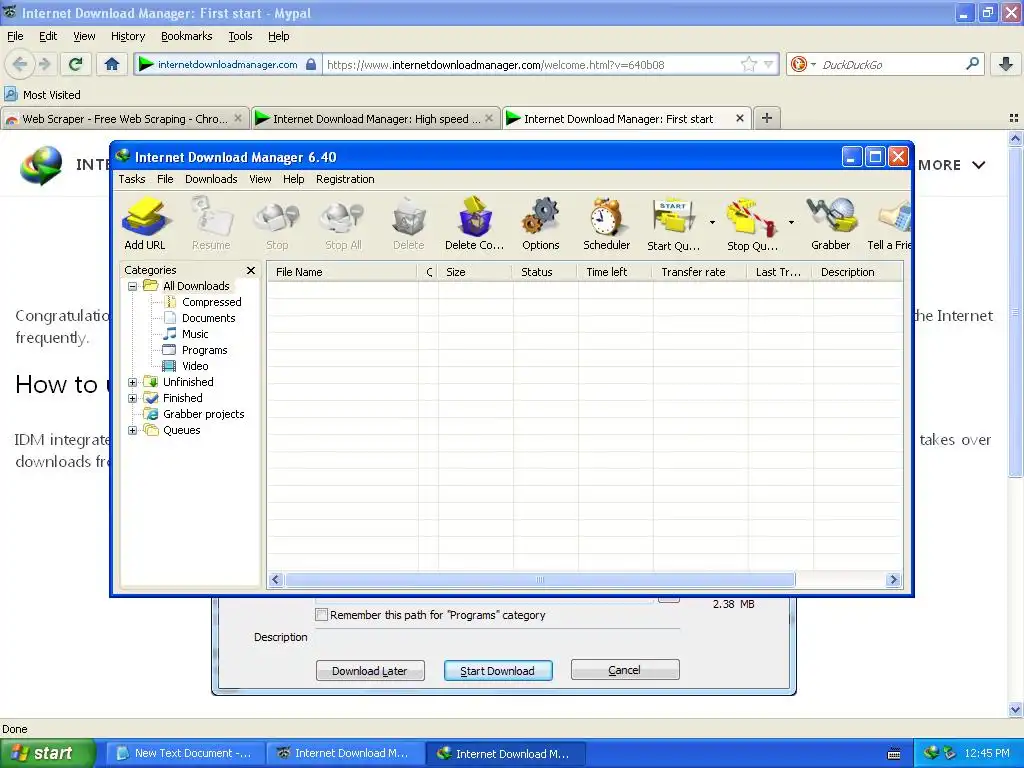Open Stop Queue dropdown arrow
1024x768 pixels.
791,223
